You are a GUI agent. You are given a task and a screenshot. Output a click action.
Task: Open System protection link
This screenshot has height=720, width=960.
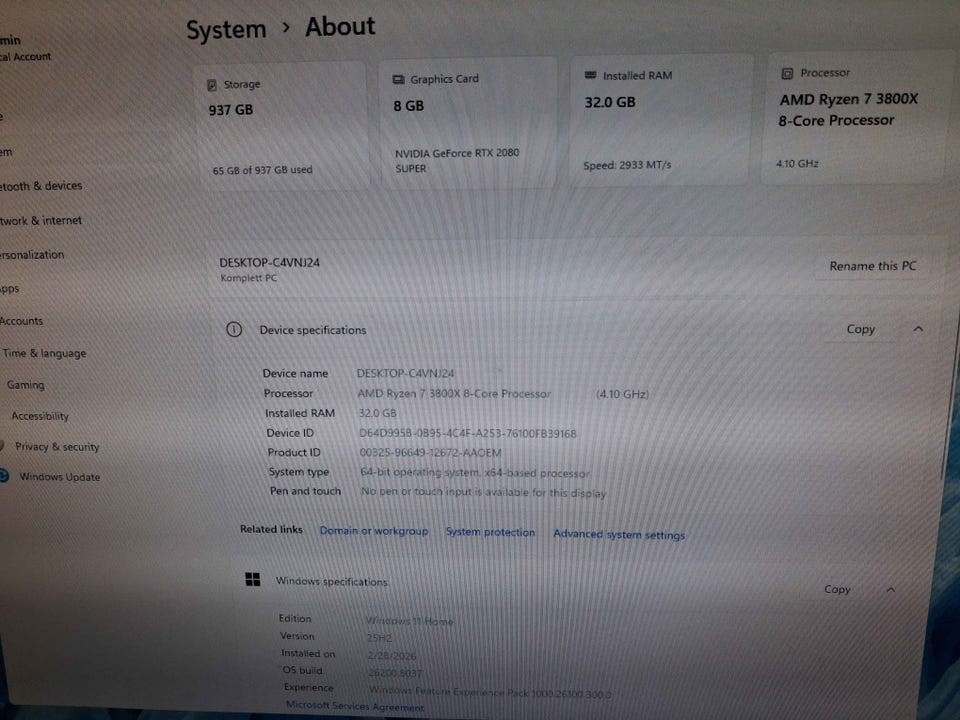coord(490,532)
